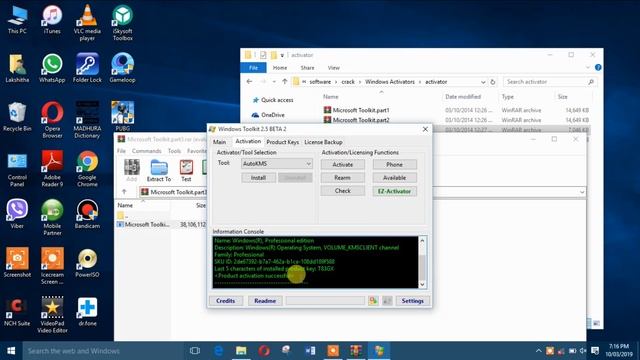Click Extract To in WinRAR toolbar
The image size is (640, 360).
tap(159, 171)
